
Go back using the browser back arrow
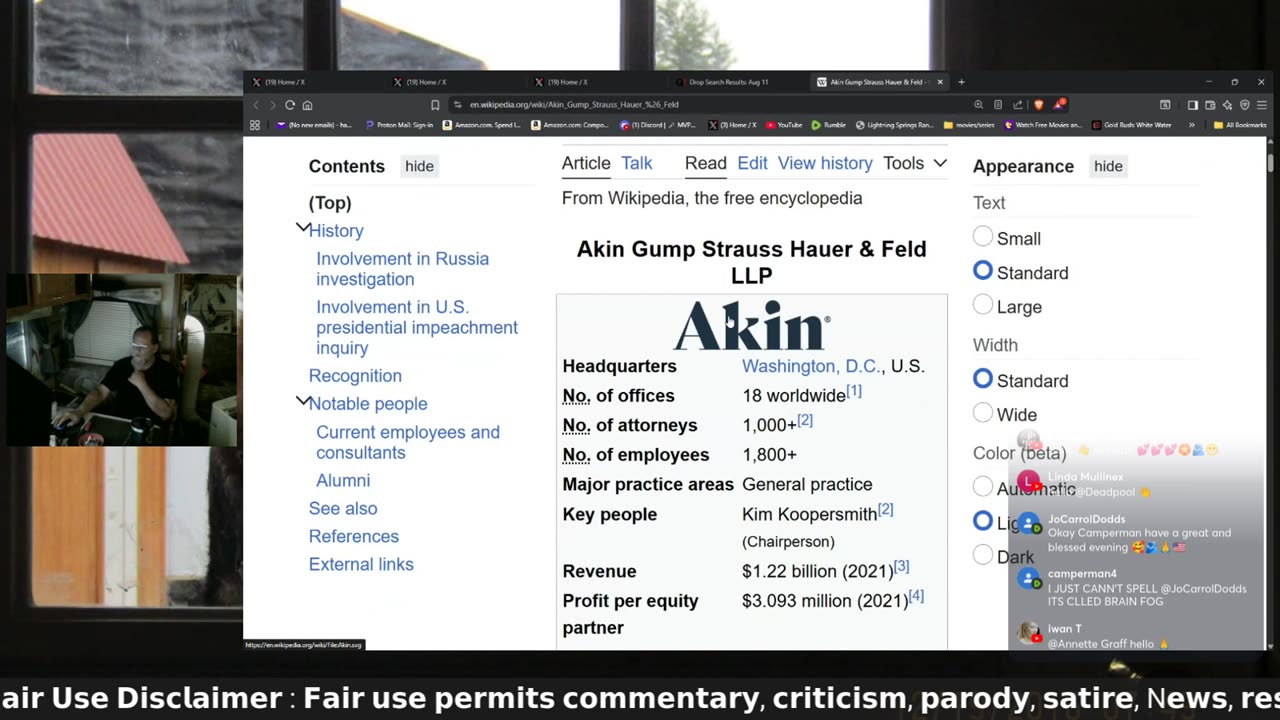(256, 105)
